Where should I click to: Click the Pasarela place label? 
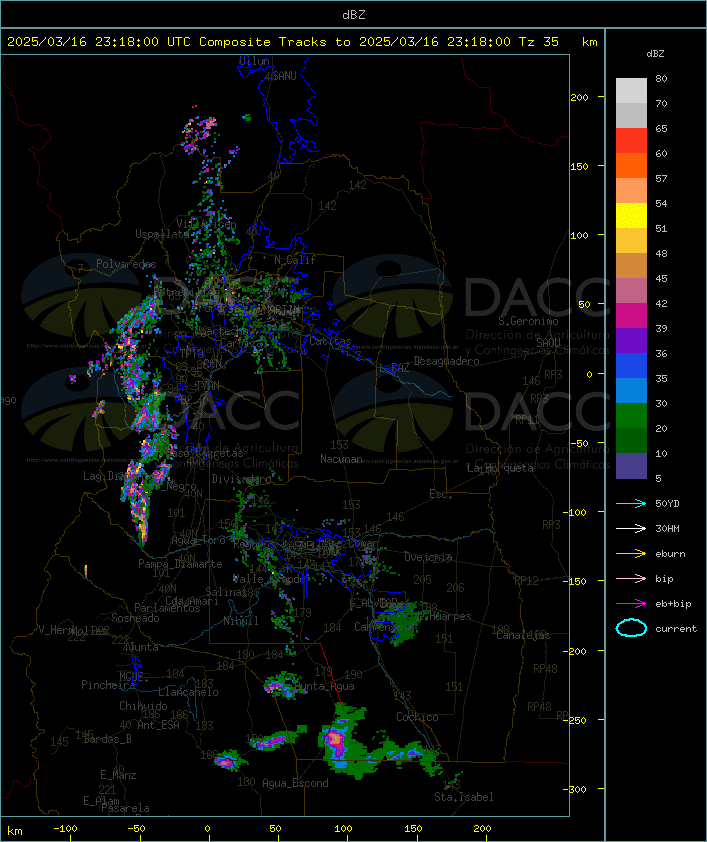pos(125,808)
